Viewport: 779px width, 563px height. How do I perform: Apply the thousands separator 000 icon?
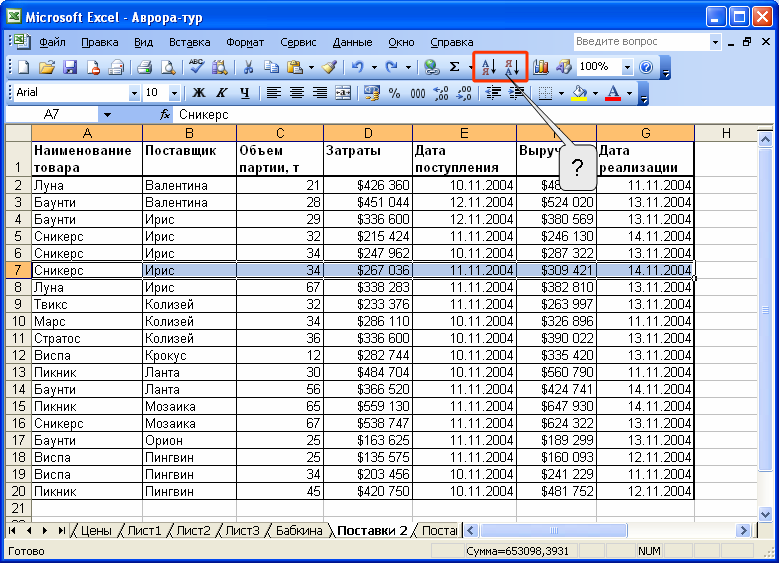click(418, 92)
